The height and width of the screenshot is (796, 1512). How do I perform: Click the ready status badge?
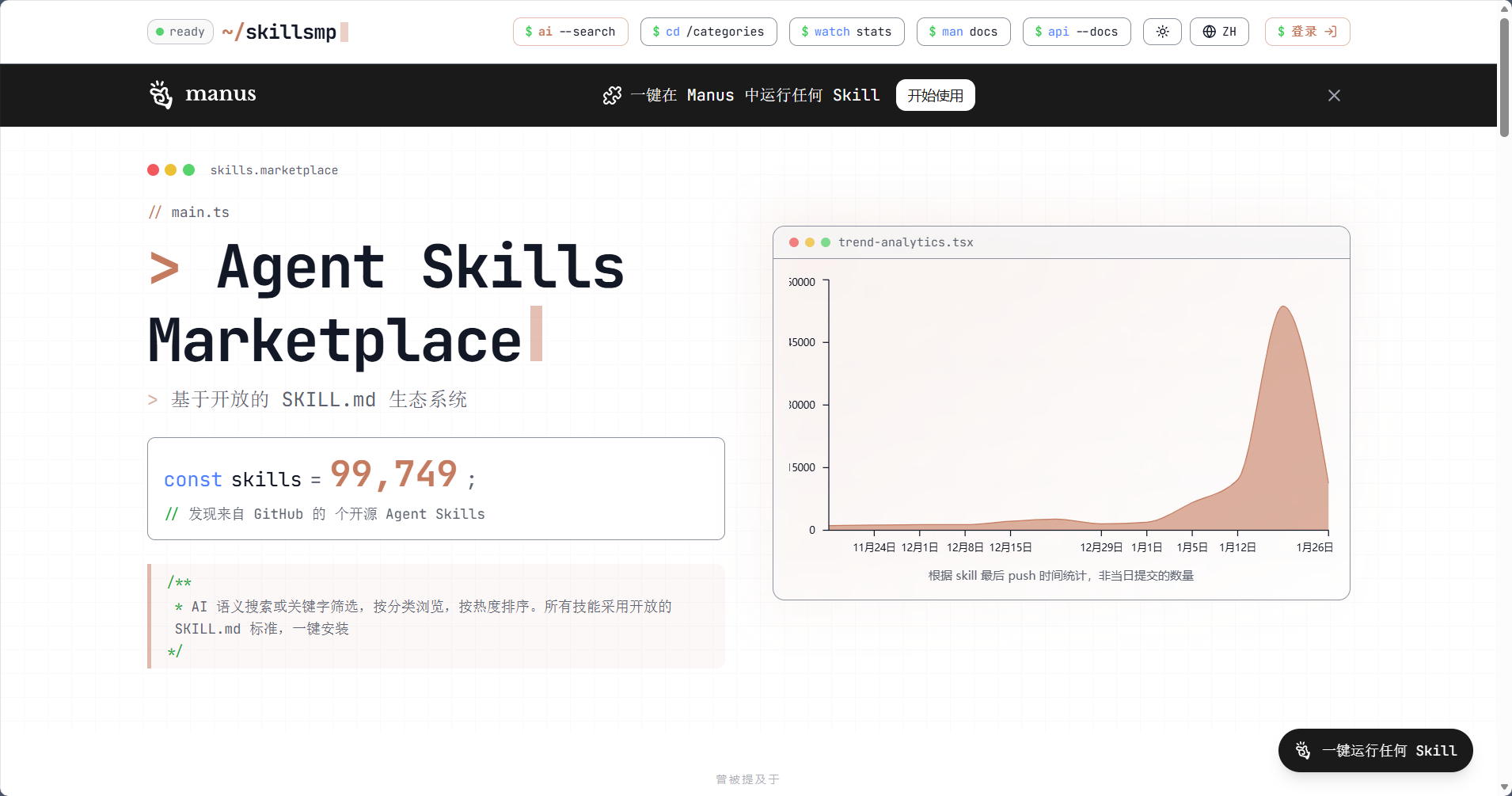point(180,32)
